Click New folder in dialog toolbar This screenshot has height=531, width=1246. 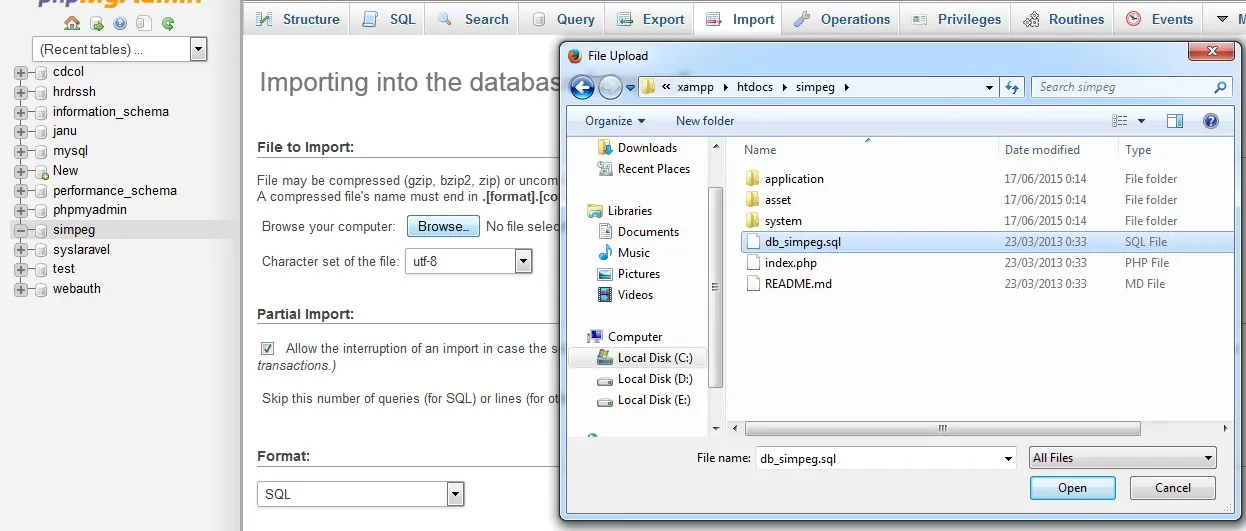point(705,121)
